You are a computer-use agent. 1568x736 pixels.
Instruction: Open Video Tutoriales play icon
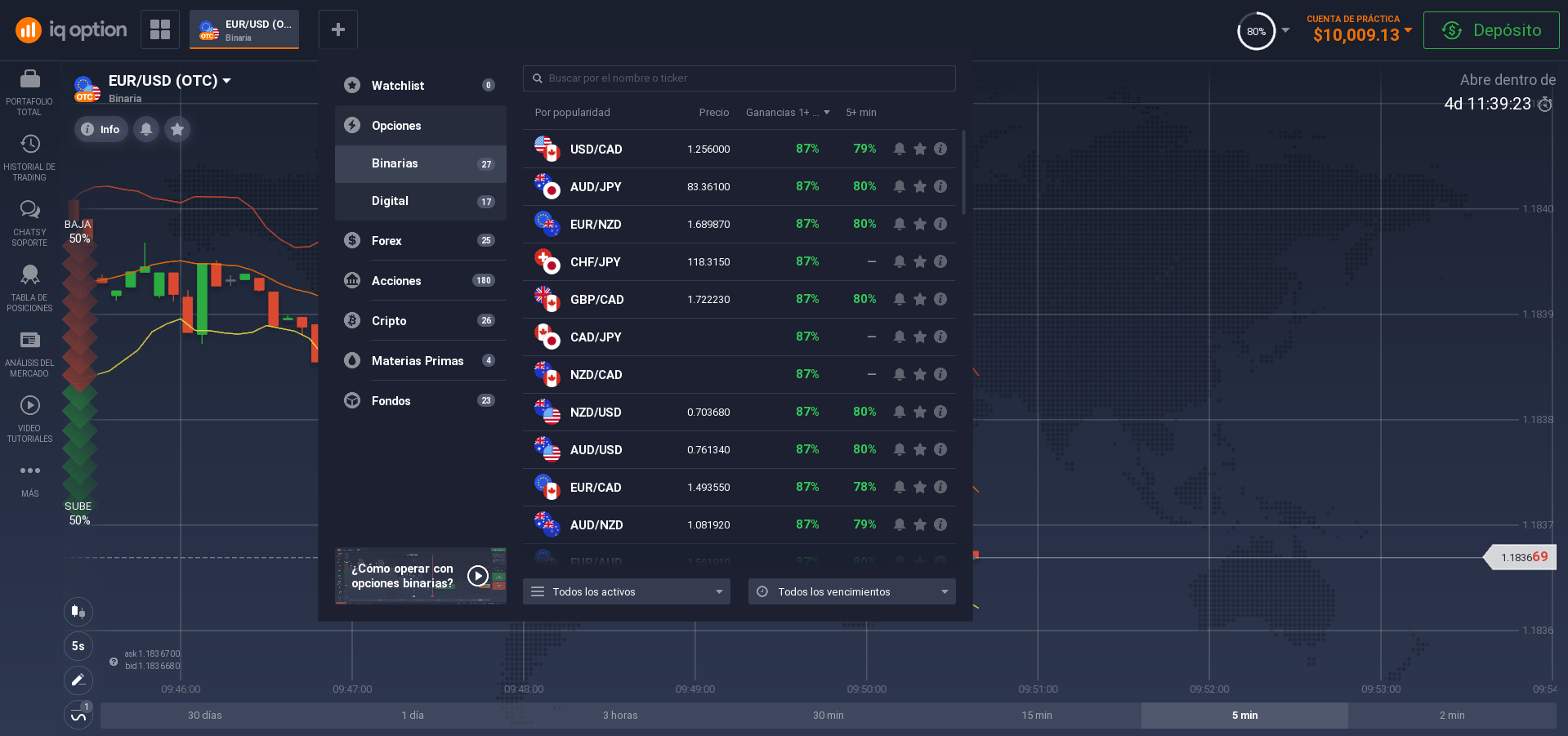30,405
